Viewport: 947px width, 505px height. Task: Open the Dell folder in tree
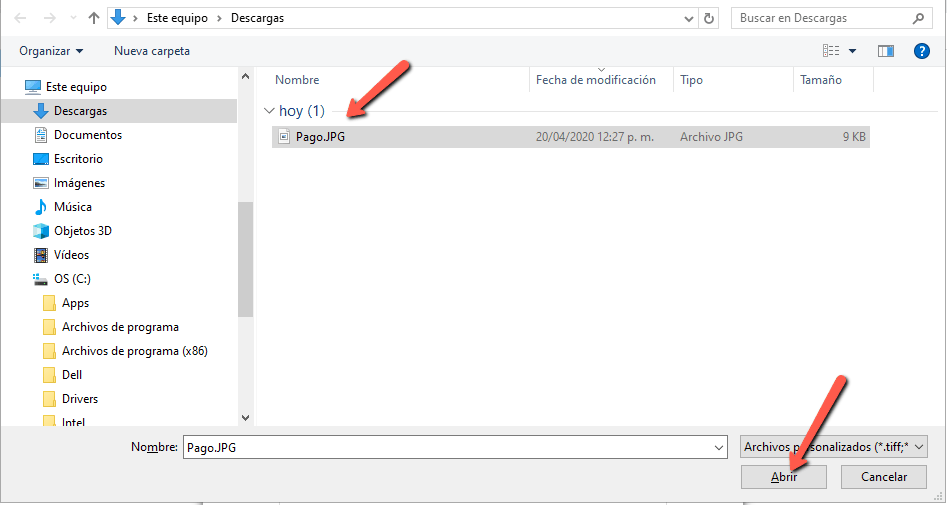tap(72, 375)
